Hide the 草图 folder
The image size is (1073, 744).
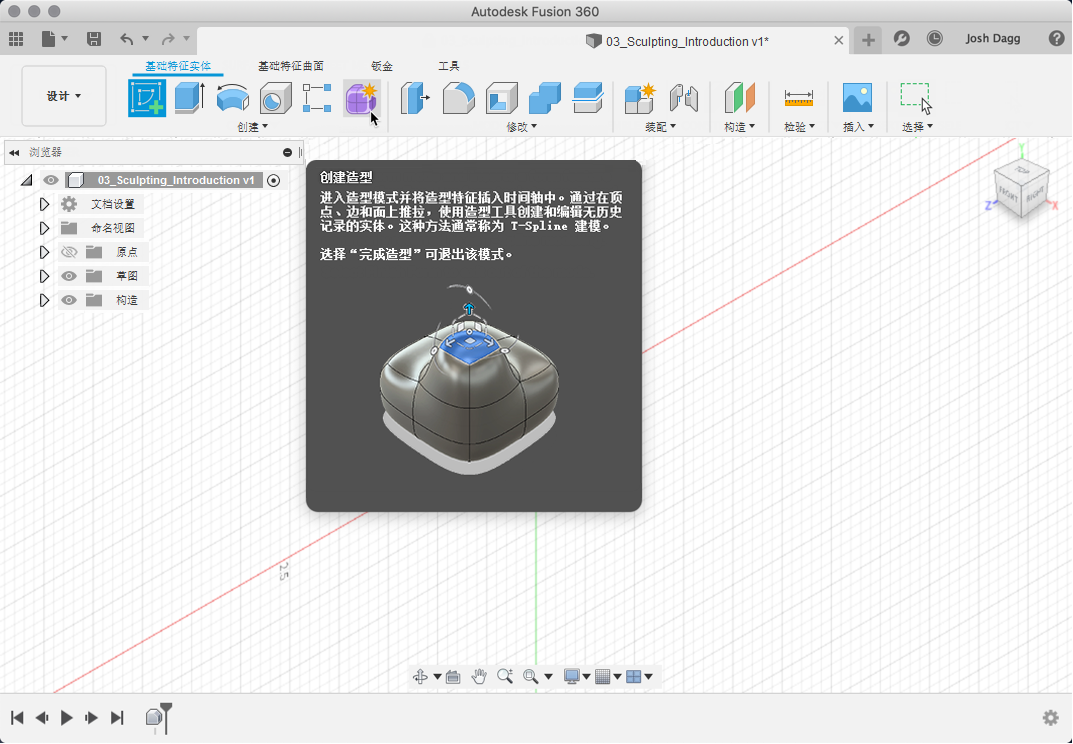pyautogui.click(x=69, y=276)
